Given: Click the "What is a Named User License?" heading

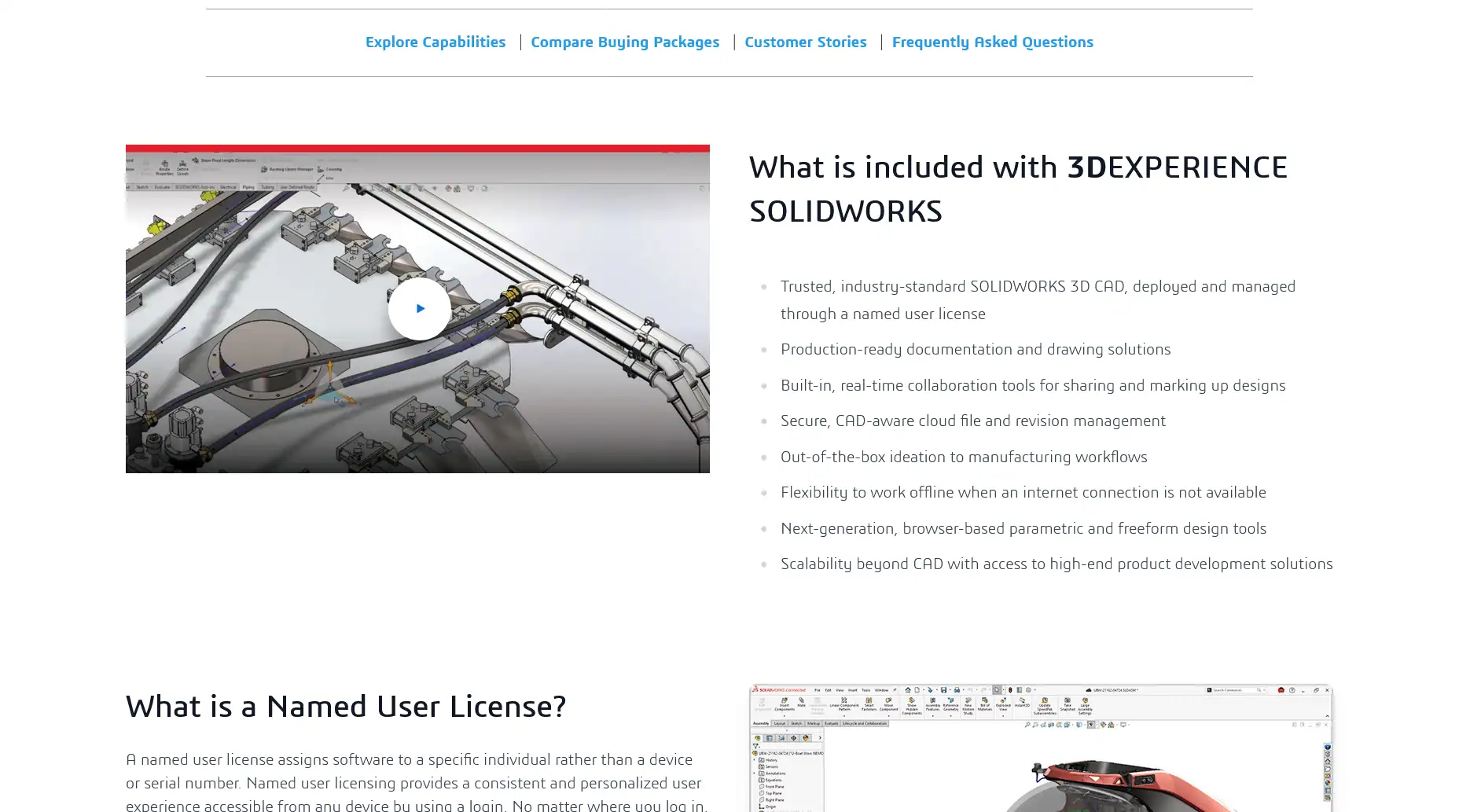Looking at the screenshot, I should (x=346, y=706).
